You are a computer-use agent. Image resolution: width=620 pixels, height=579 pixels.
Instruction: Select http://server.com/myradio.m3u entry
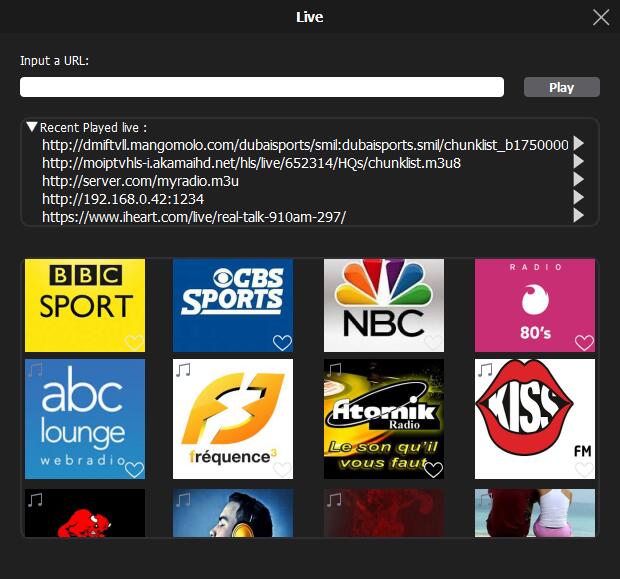140,181
